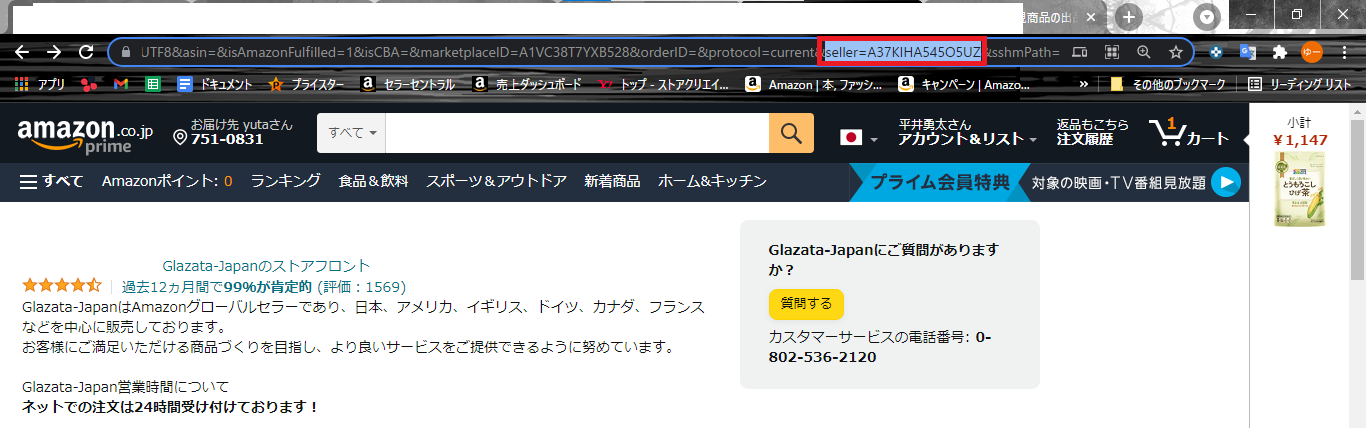Click the phone number 0-802-536-2120
This screenshot has height=428, width=1366.
pos(880,346)
